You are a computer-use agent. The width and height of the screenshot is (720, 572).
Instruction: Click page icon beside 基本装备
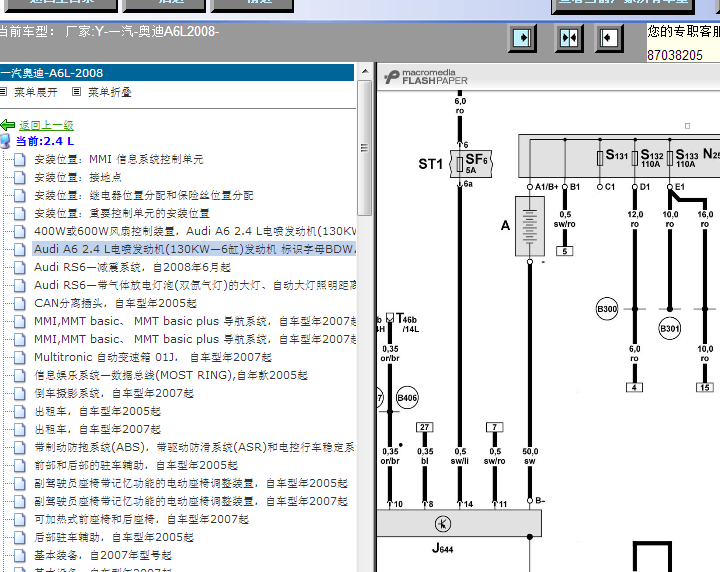[x=19, y=555]
